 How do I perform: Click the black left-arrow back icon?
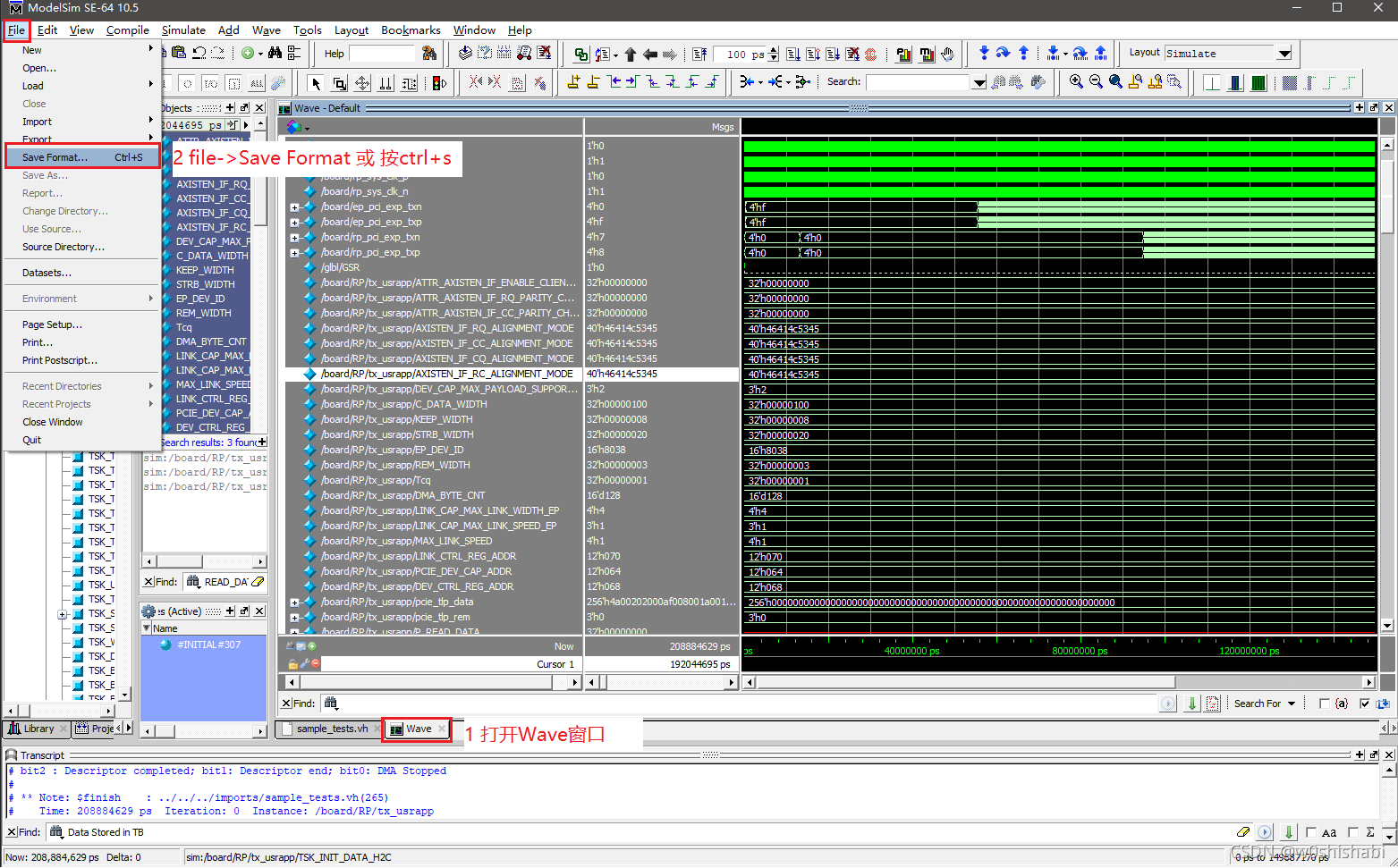[x=650, y=54]
